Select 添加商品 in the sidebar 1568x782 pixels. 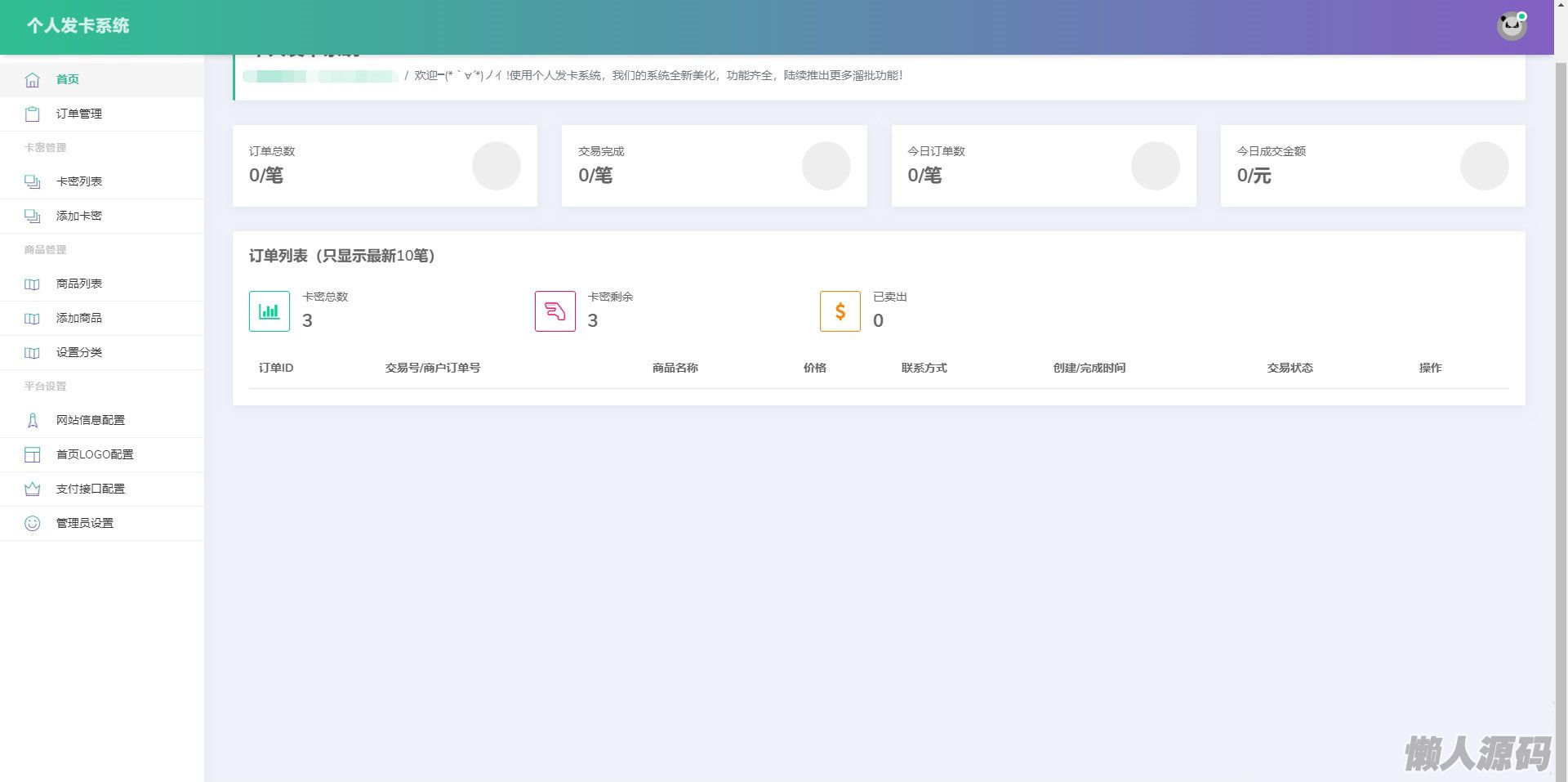(x=79, y=318)
